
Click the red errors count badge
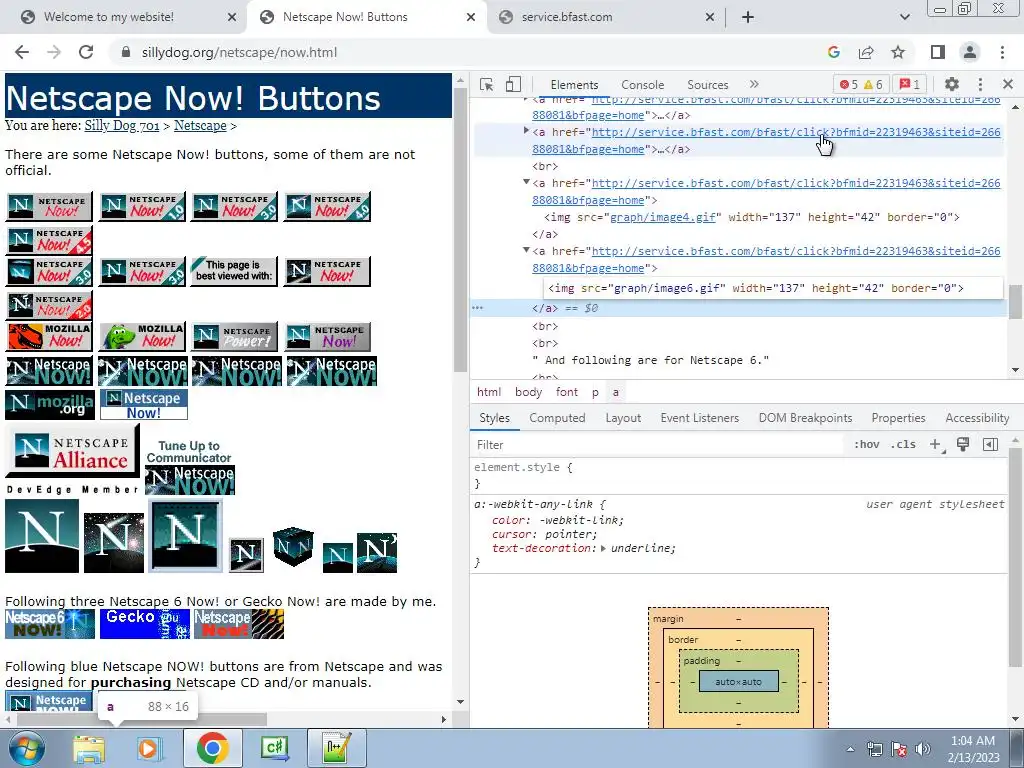point(849,84)
